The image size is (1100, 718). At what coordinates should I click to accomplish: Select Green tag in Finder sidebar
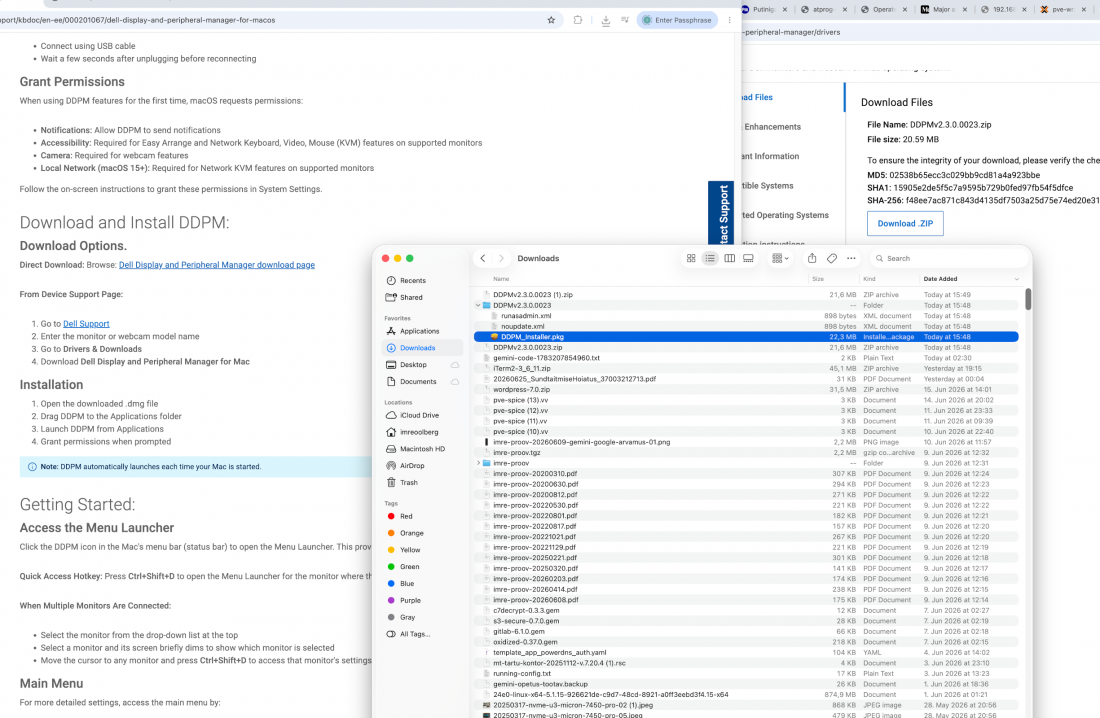pos(410,566)
